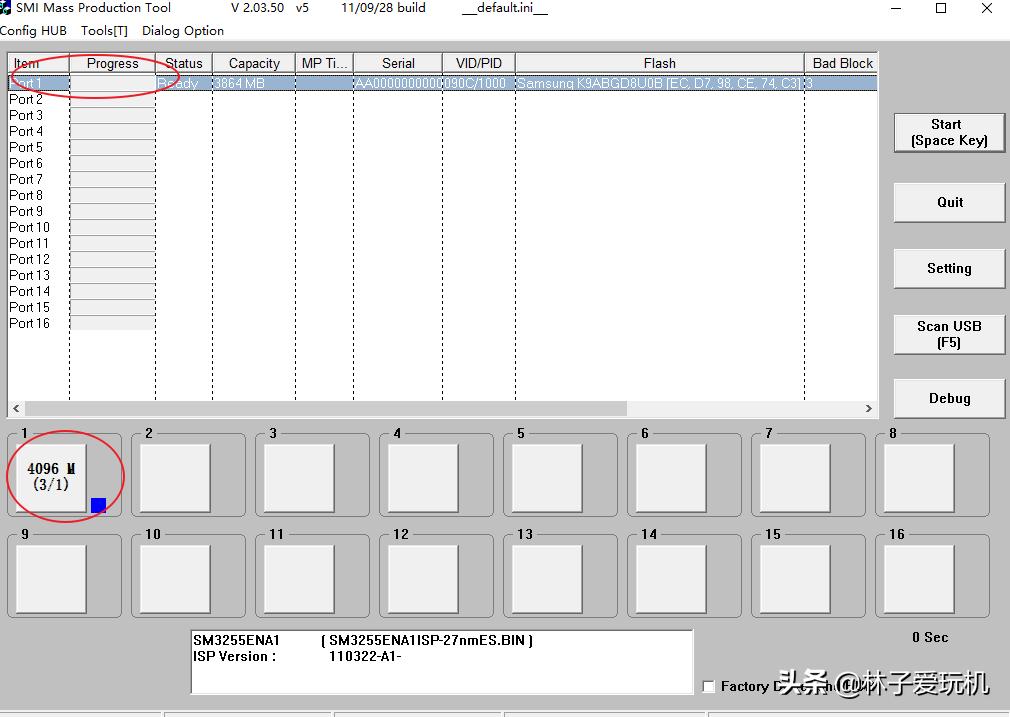Open the Tools[T] menu

click(x=104, y=31)
